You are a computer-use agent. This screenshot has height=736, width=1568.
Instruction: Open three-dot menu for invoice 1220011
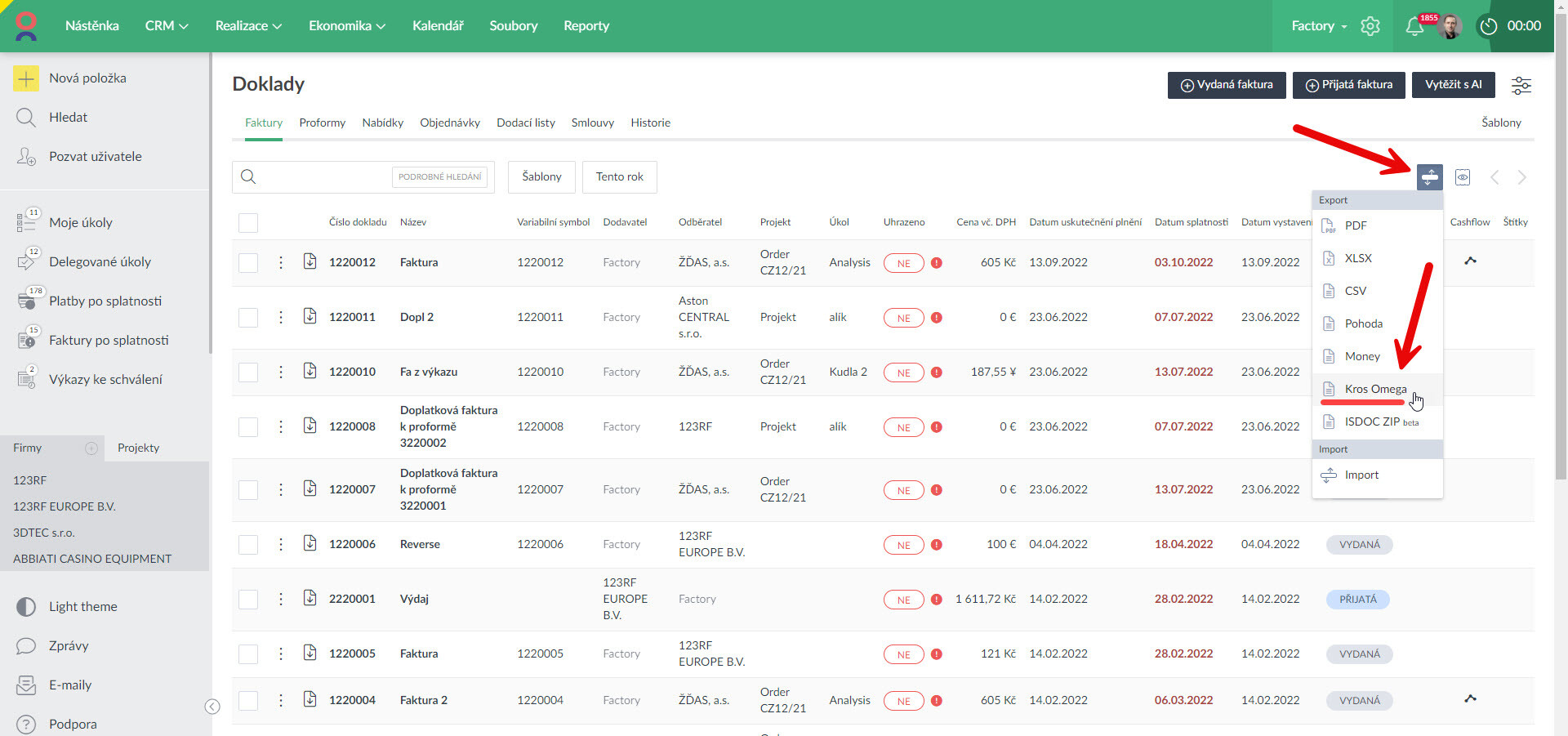[281, 317]
